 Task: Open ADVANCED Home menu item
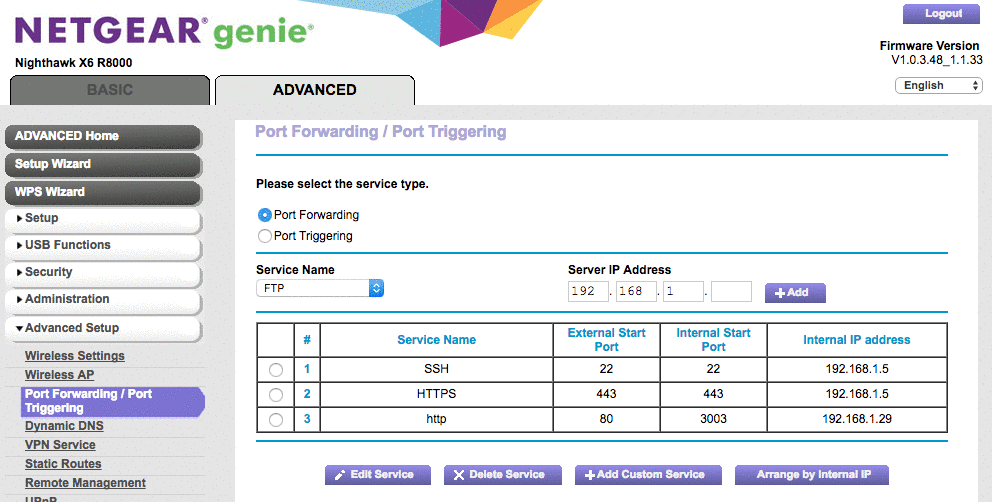click(x=103, y=136)
